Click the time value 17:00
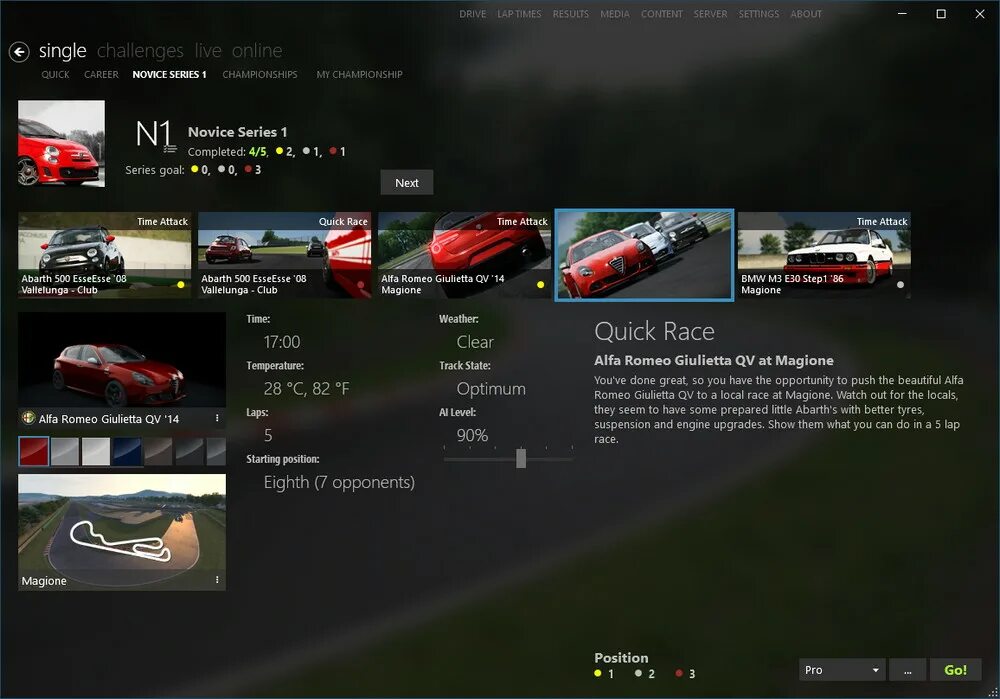This screenshot has width=1000, height=699. [x=282, y=342]
